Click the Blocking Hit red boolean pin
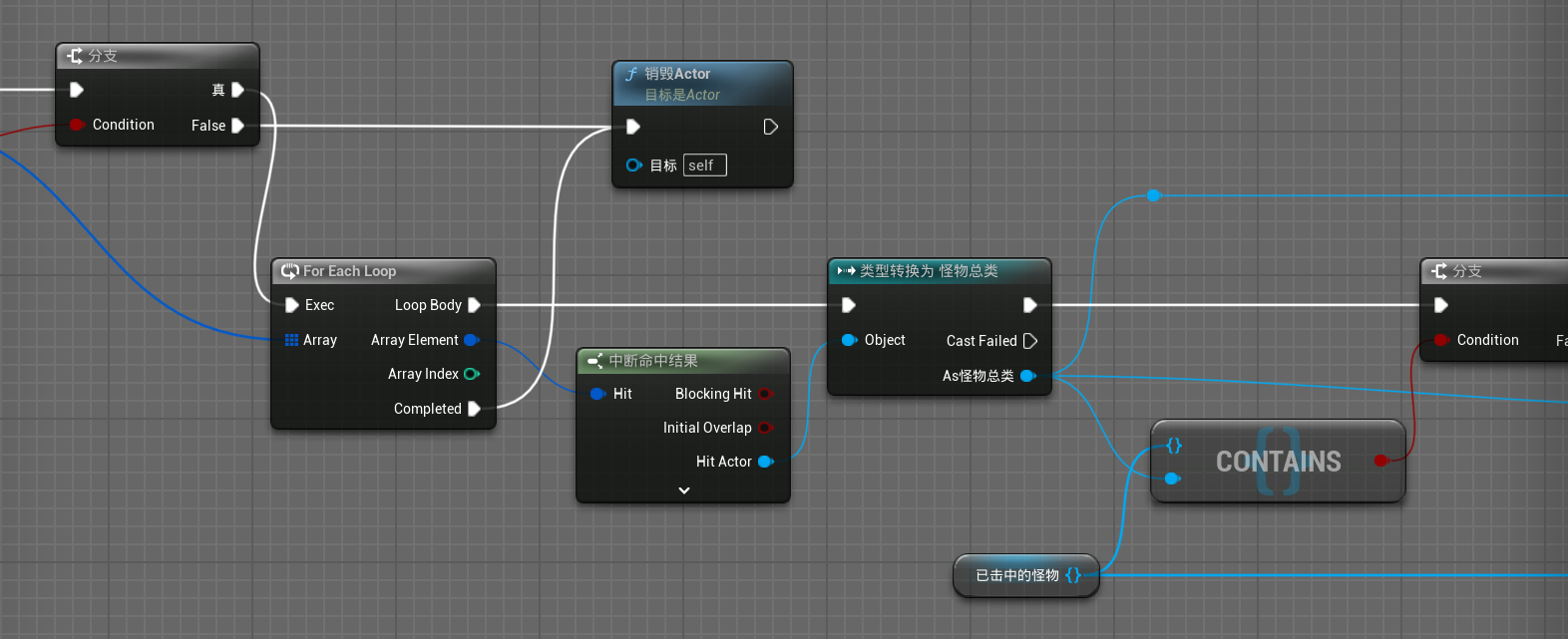Viewport: 1568px width, 639px height. point(765,394)
